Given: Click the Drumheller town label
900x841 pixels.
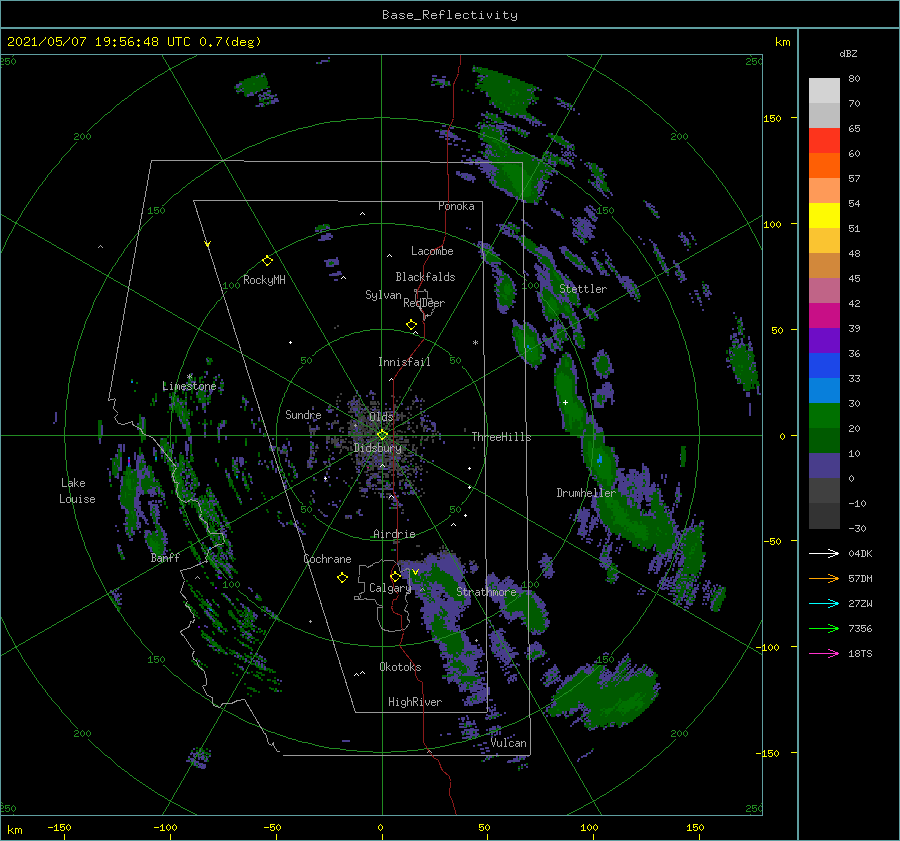Looking at the screenshot, I should (x=586, y=493).
